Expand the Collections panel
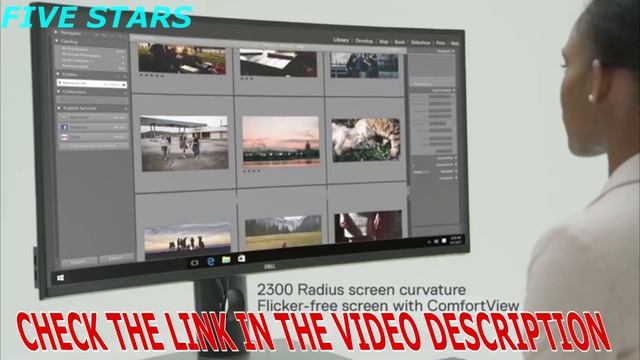The width and height of the screenshot is (640, 360). [x=58, y=91]
